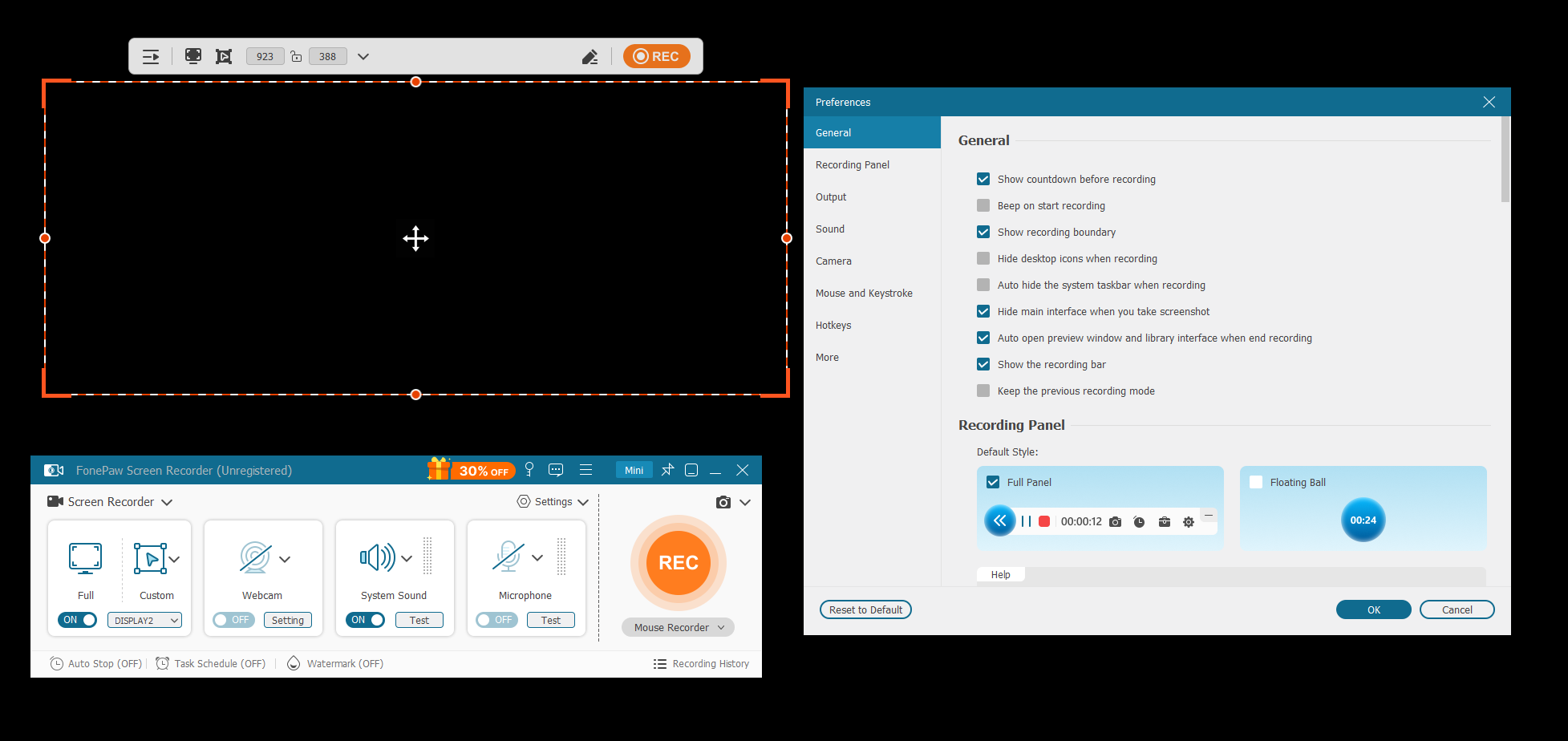Toggle aspect ratio lock between 923 and 388
This screenshot has height=741, width=1568.
pyautogui.click(x=296, y=56)
